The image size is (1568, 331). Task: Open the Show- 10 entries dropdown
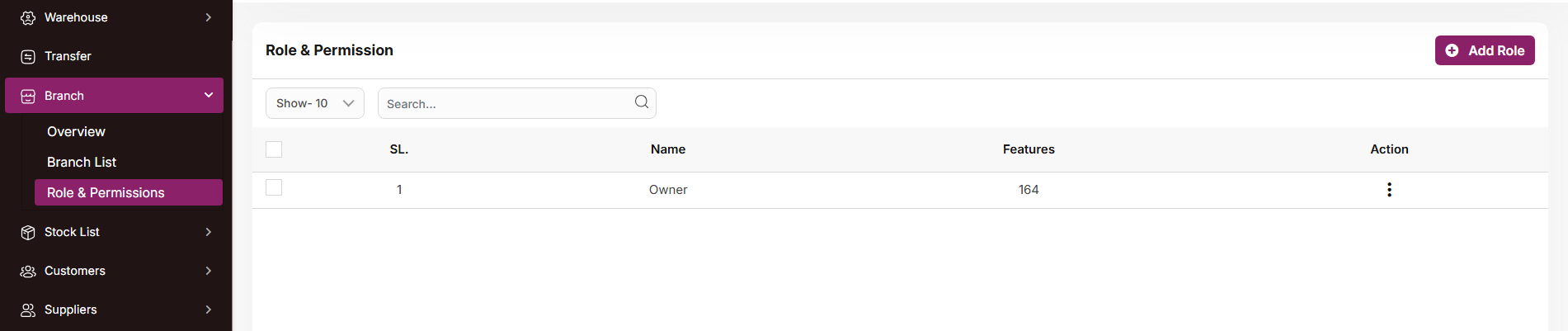pos(315,103)
